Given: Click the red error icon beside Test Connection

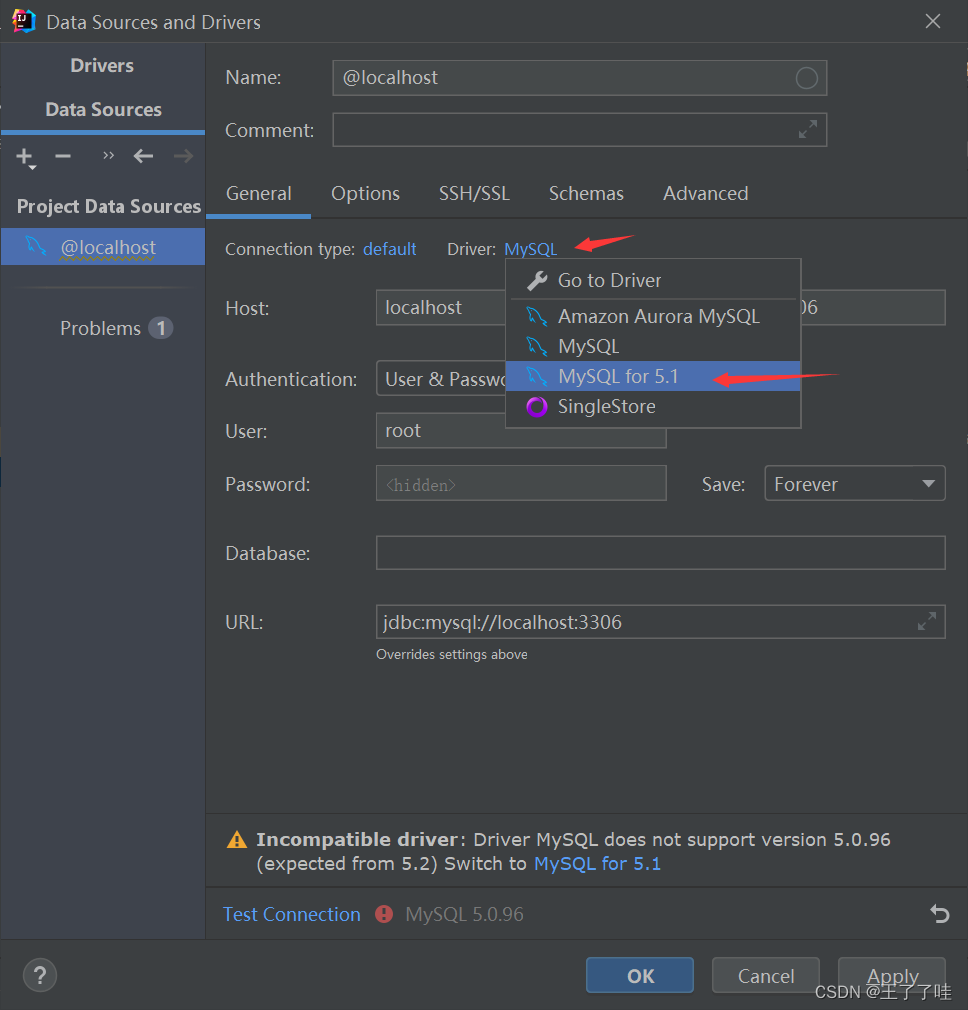Looking at the screenshot, I should (384, 914).
